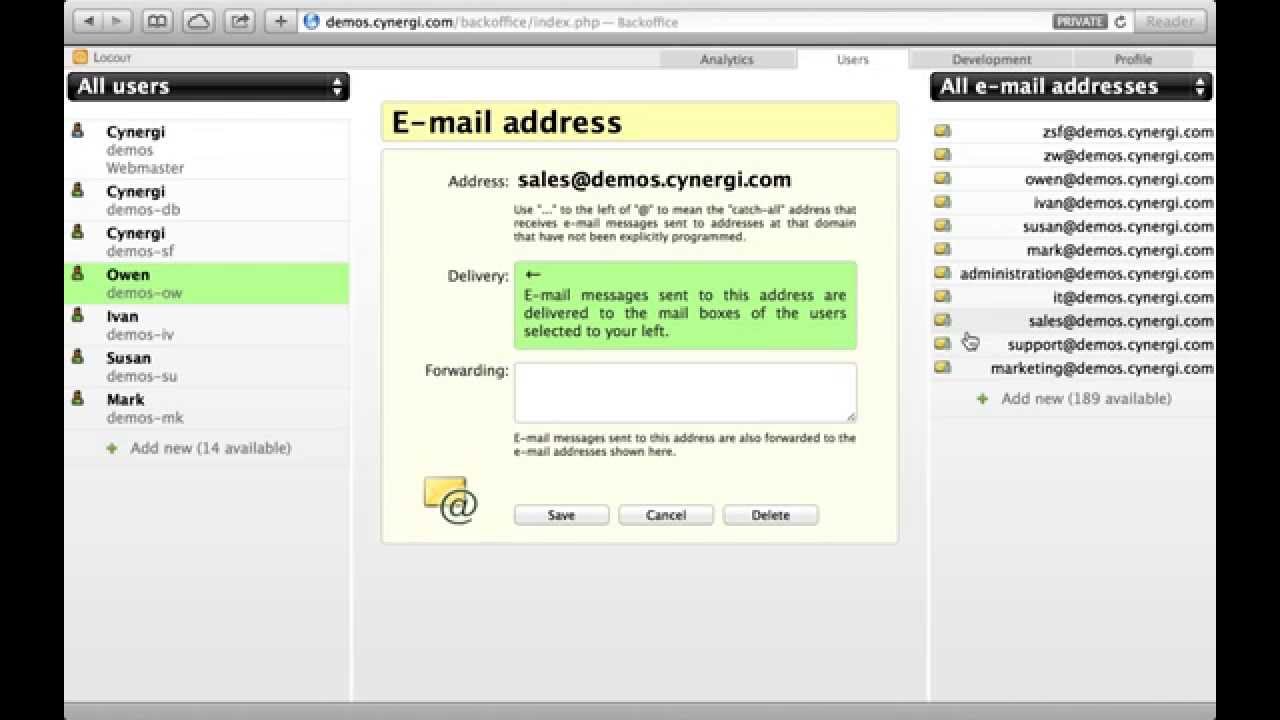Screen dimensions: 1280x720
Task: Click envelope icon beside administration@demos.cynergi.com
Action: [942, 272]
